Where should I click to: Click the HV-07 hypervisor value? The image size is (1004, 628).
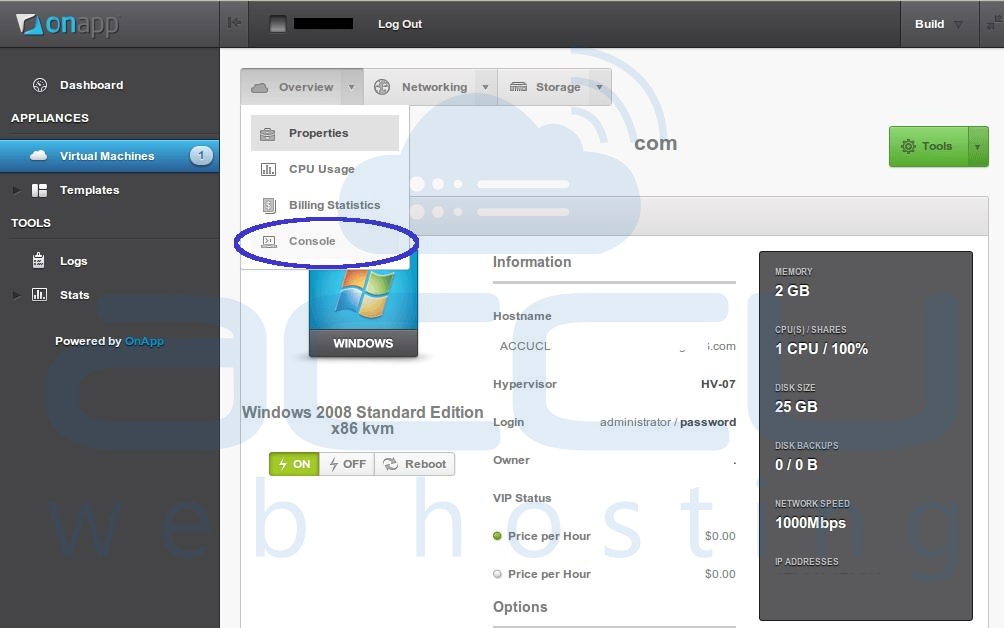[718, 384]
